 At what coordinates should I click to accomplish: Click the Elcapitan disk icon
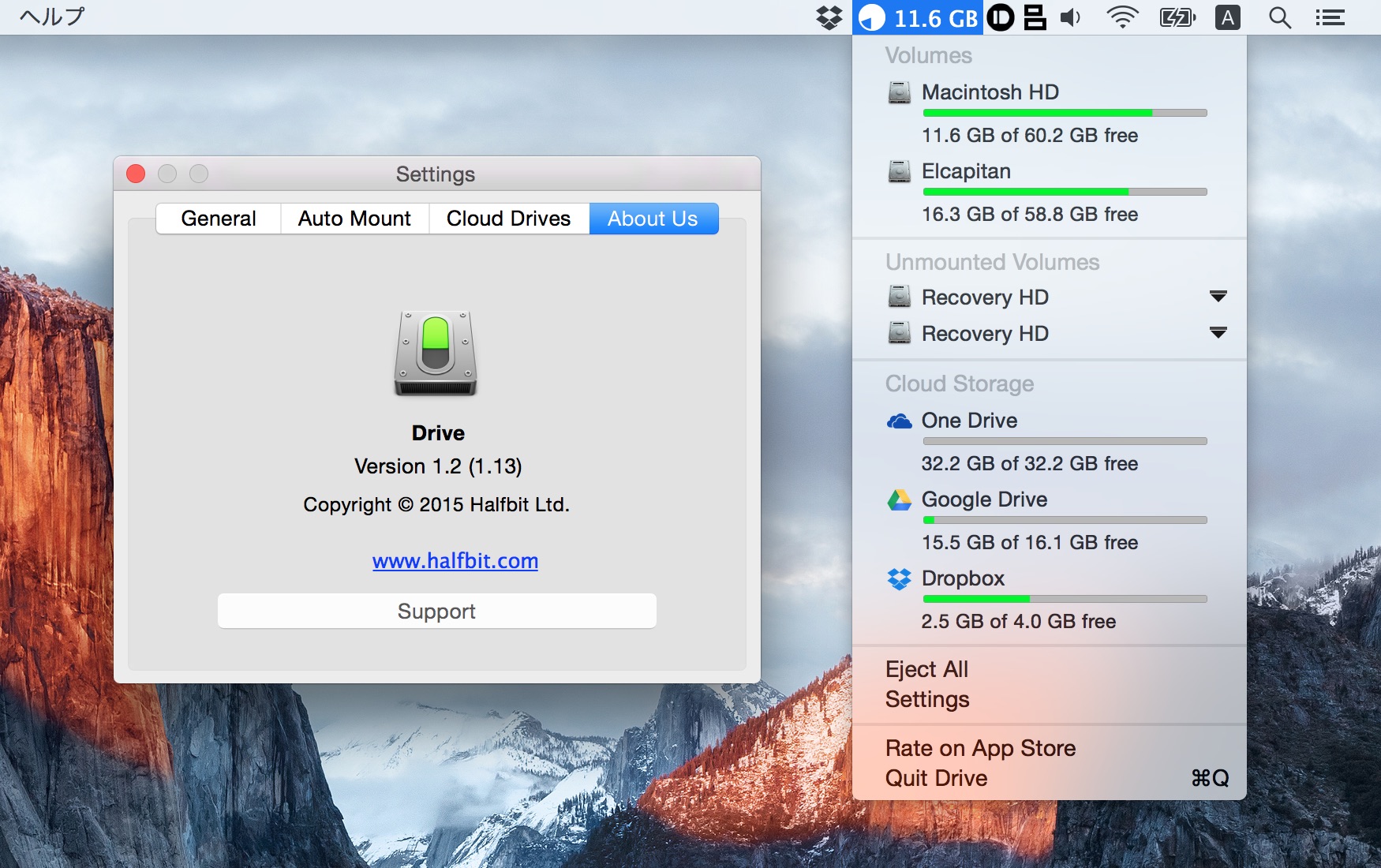coord(900,171)
